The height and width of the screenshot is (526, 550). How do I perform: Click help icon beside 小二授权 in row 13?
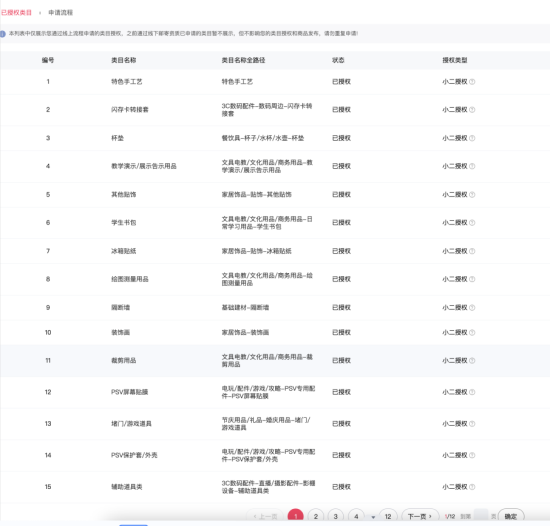click(472, 424)
